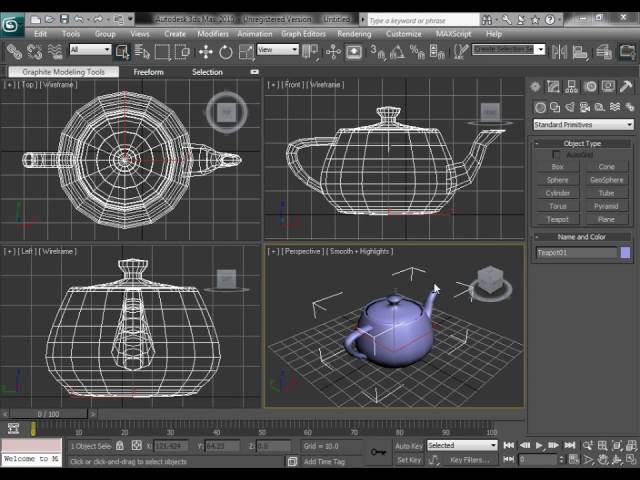
Task: Click the 3ds Max application logo button
Action: click(x=12, y=25)
